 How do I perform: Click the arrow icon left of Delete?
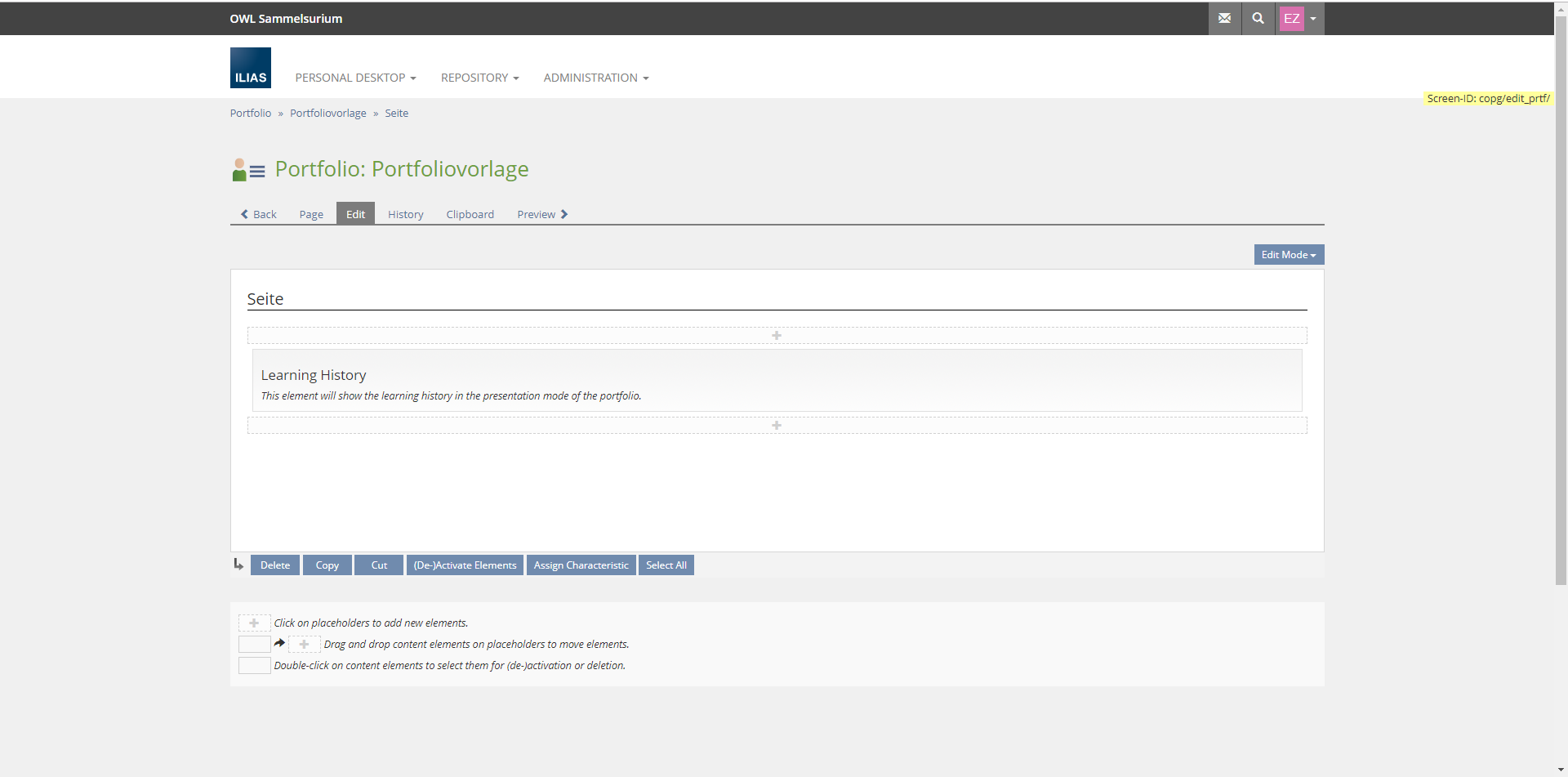pos(238,565)
